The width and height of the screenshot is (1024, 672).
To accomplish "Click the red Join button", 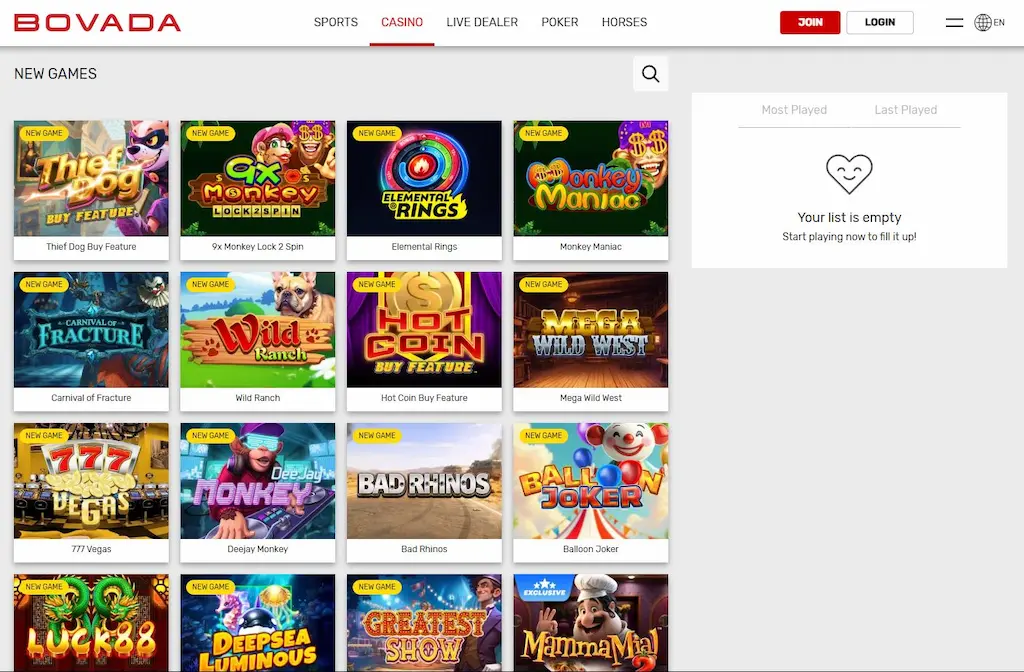I will click(810, 22).
